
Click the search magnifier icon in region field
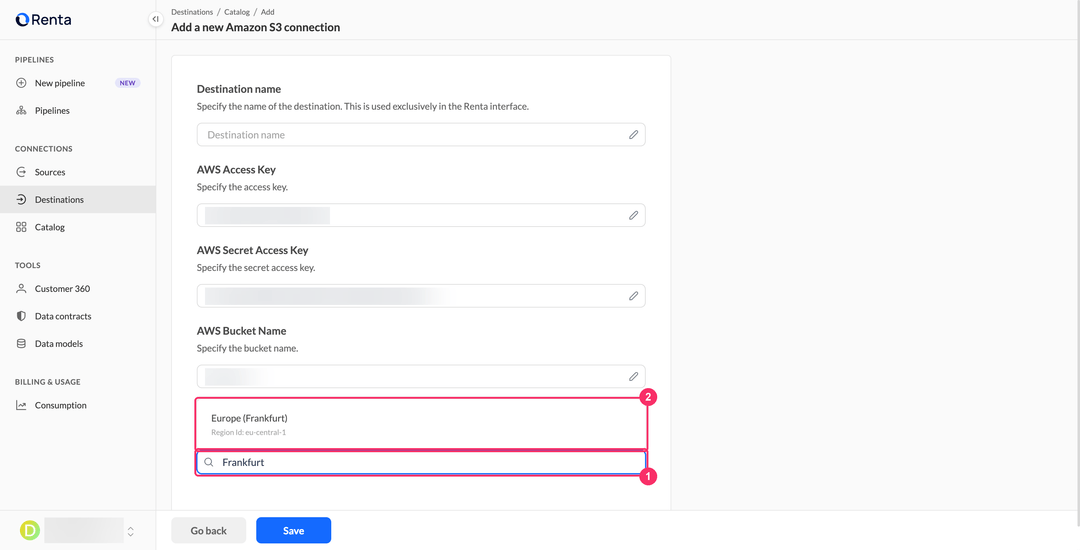tap(209, 463)
